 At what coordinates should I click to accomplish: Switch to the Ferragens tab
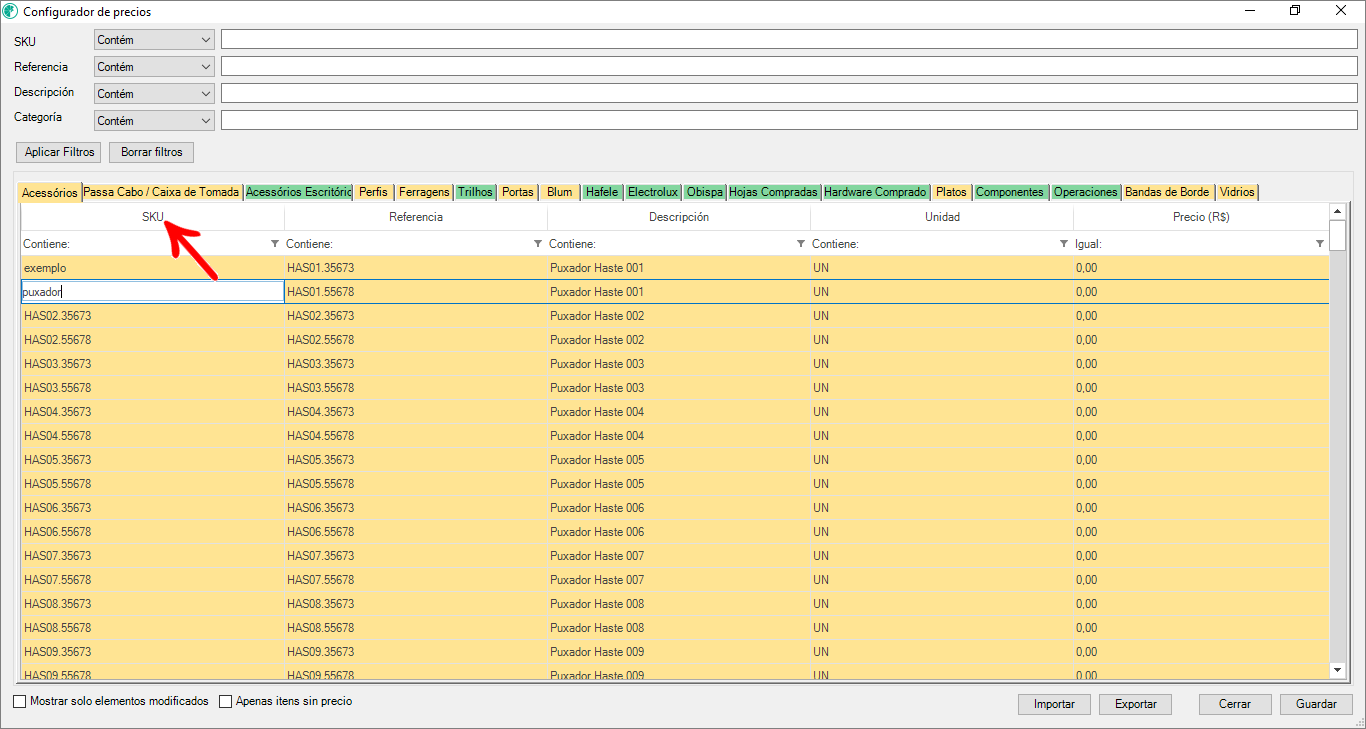pyautogui.click(x=424, y=192)
